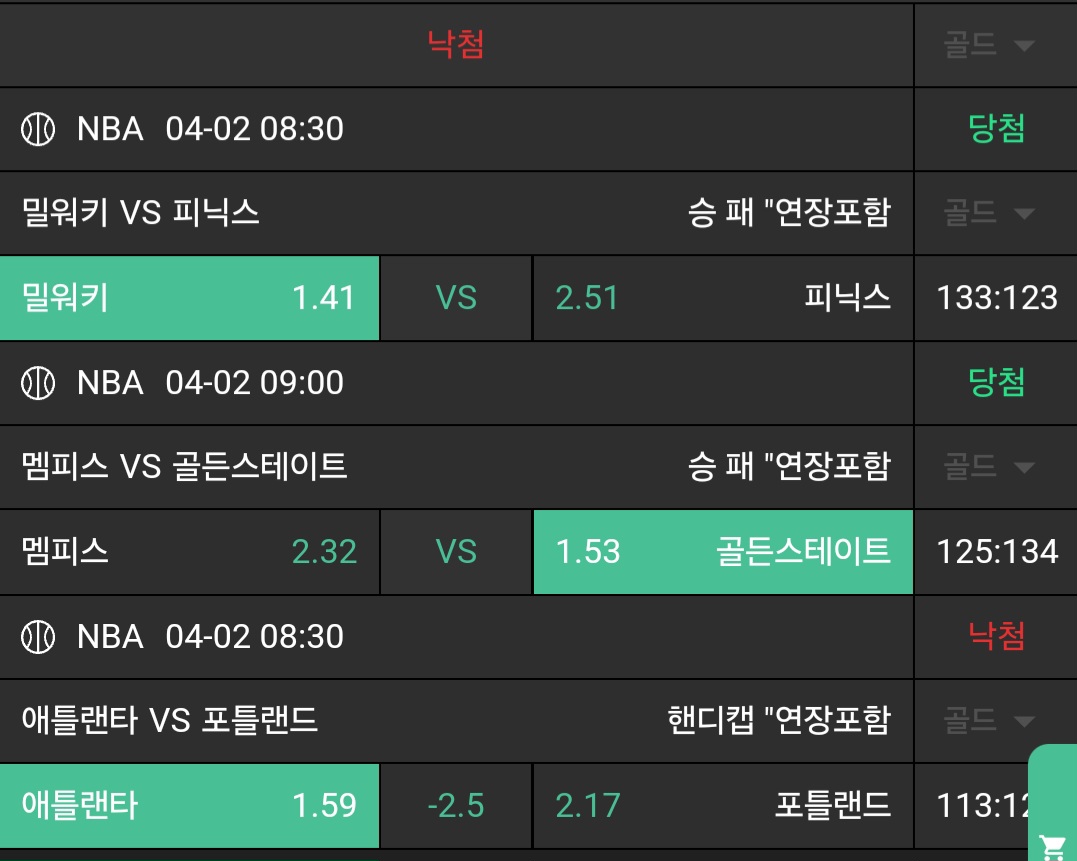The height and width of the screenshot is (861, 1077).
Task: Click the red 낙첨 status of the Atlanta game
Action: (x=996, y=637)
